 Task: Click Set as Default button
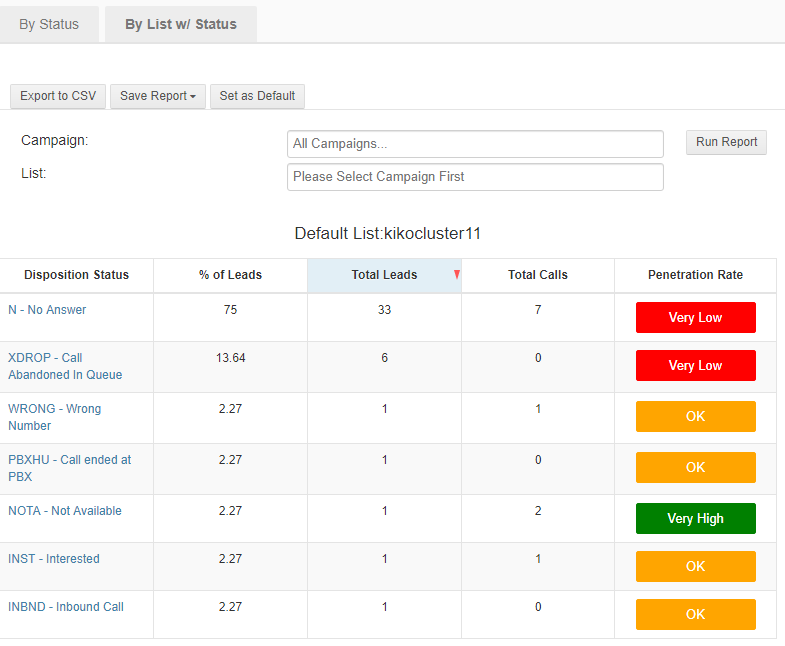pyautogui.click(x=257, y=96)
